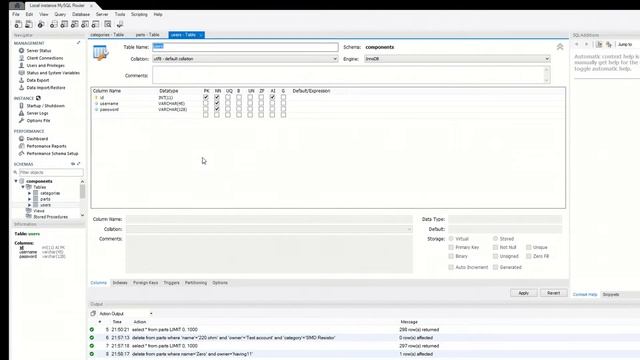Open Status and System Variables
The height and width of the screenshot is (360, 640).
click(53, 73)
